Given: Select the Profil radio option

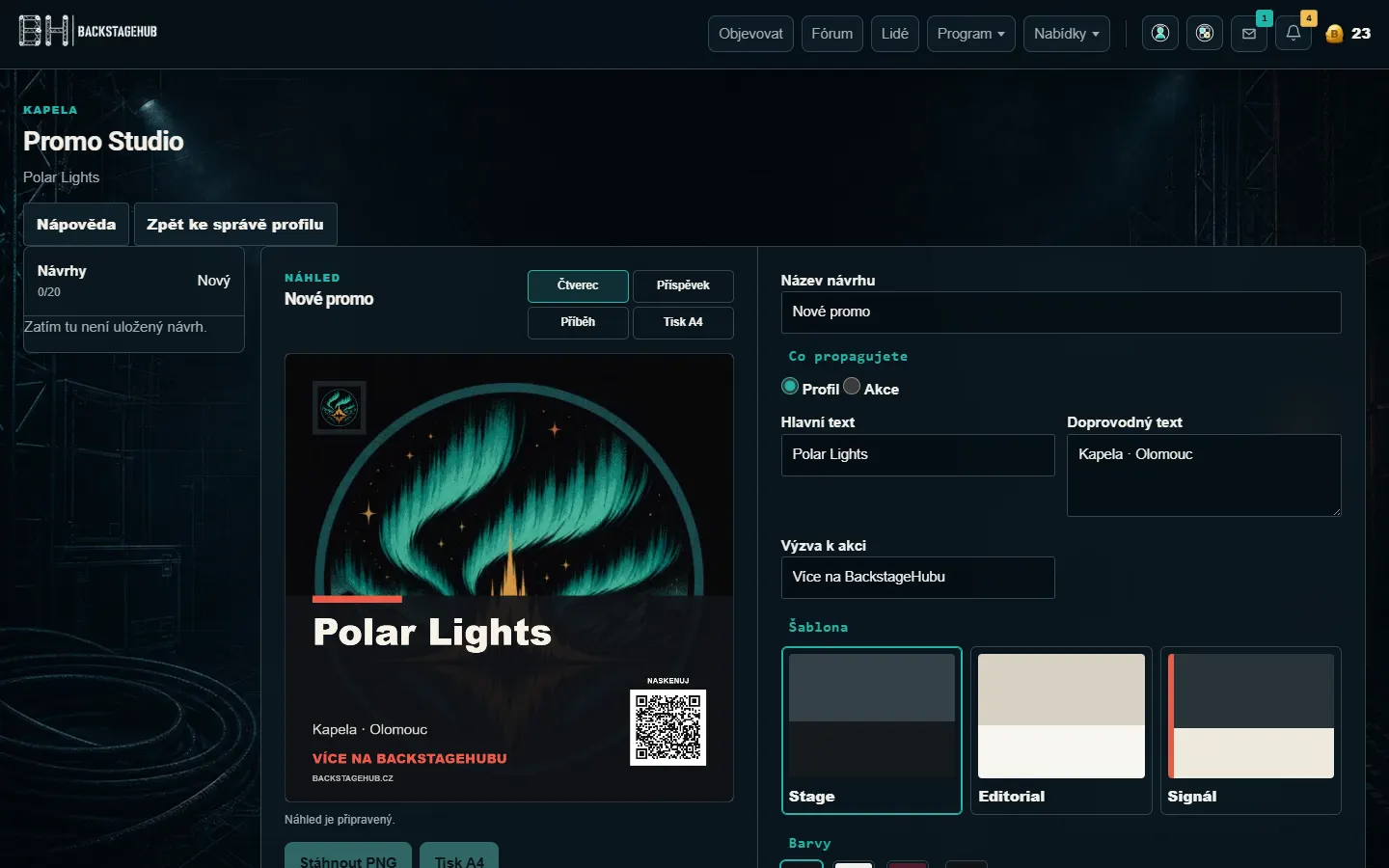Looking at the screenshot, I should (x=790, y=387).
